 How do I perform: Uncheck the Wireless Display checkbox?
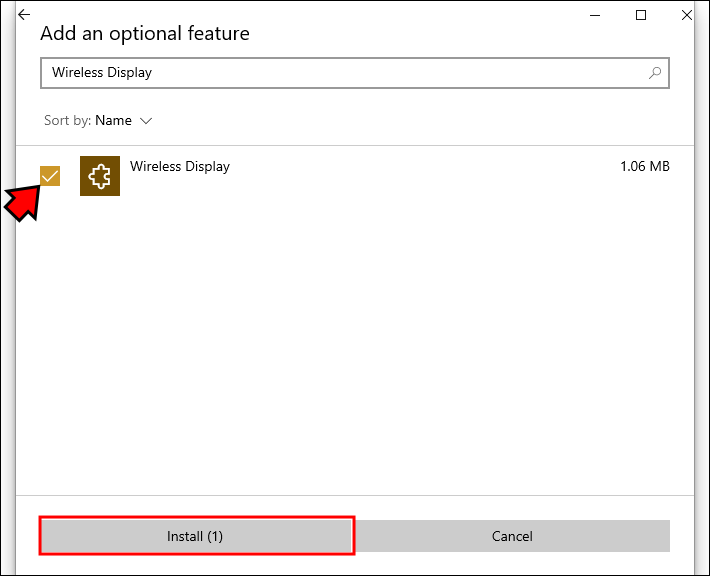coord(50,176)
